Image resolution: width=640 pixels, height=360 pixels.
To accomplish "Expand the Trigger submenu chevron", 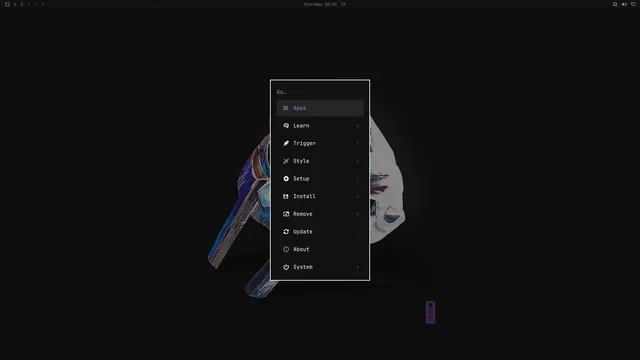I will tap(358, 144).
